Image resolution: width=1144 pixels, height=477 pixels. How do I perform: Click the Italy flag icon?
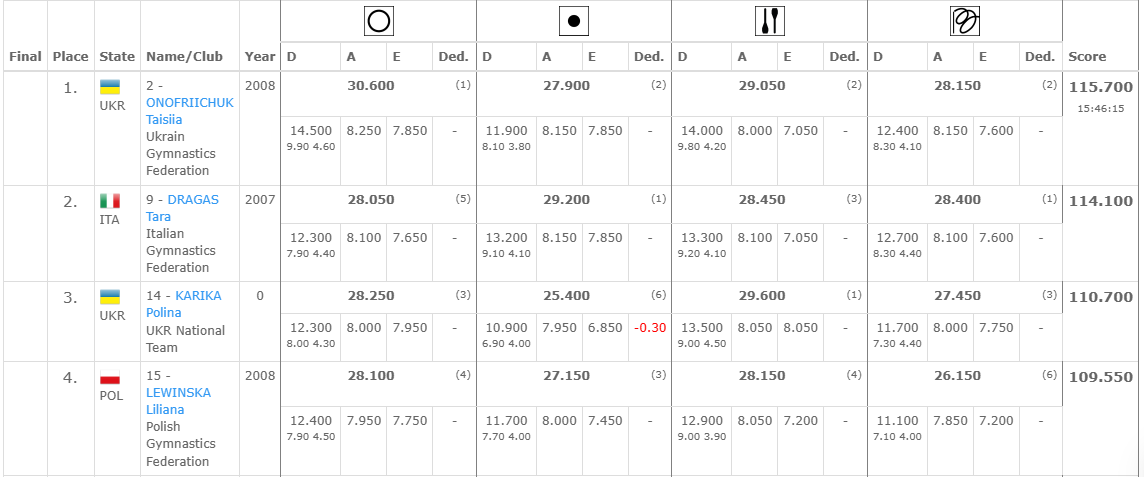point(110,200)
